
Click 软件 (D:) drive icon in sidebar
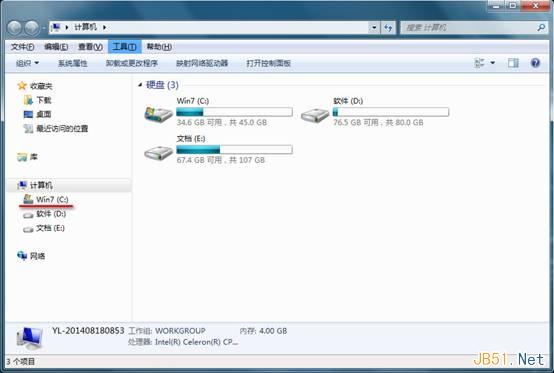coord(28,214)
